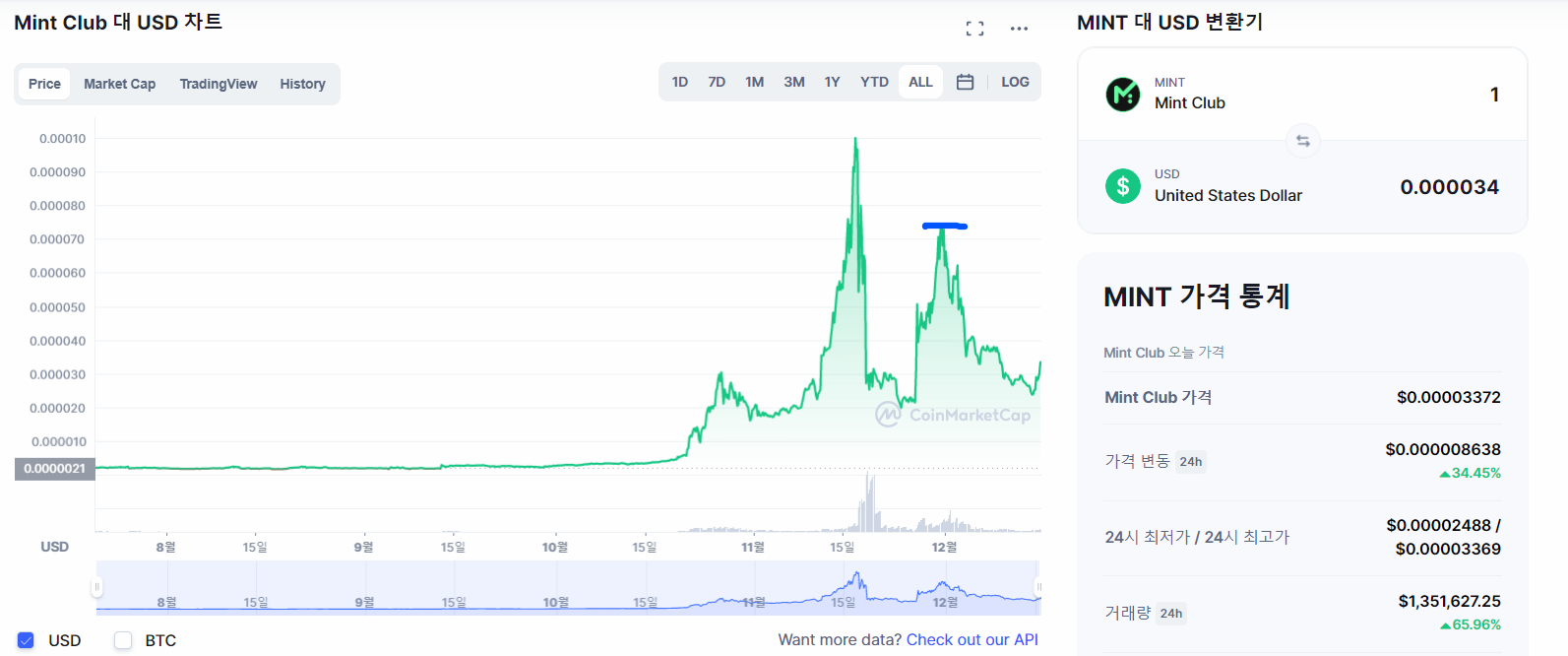This screenshot has height=656, width=1568.
Task: Click the 65.96% volume change value
Action: [1471, 624]
